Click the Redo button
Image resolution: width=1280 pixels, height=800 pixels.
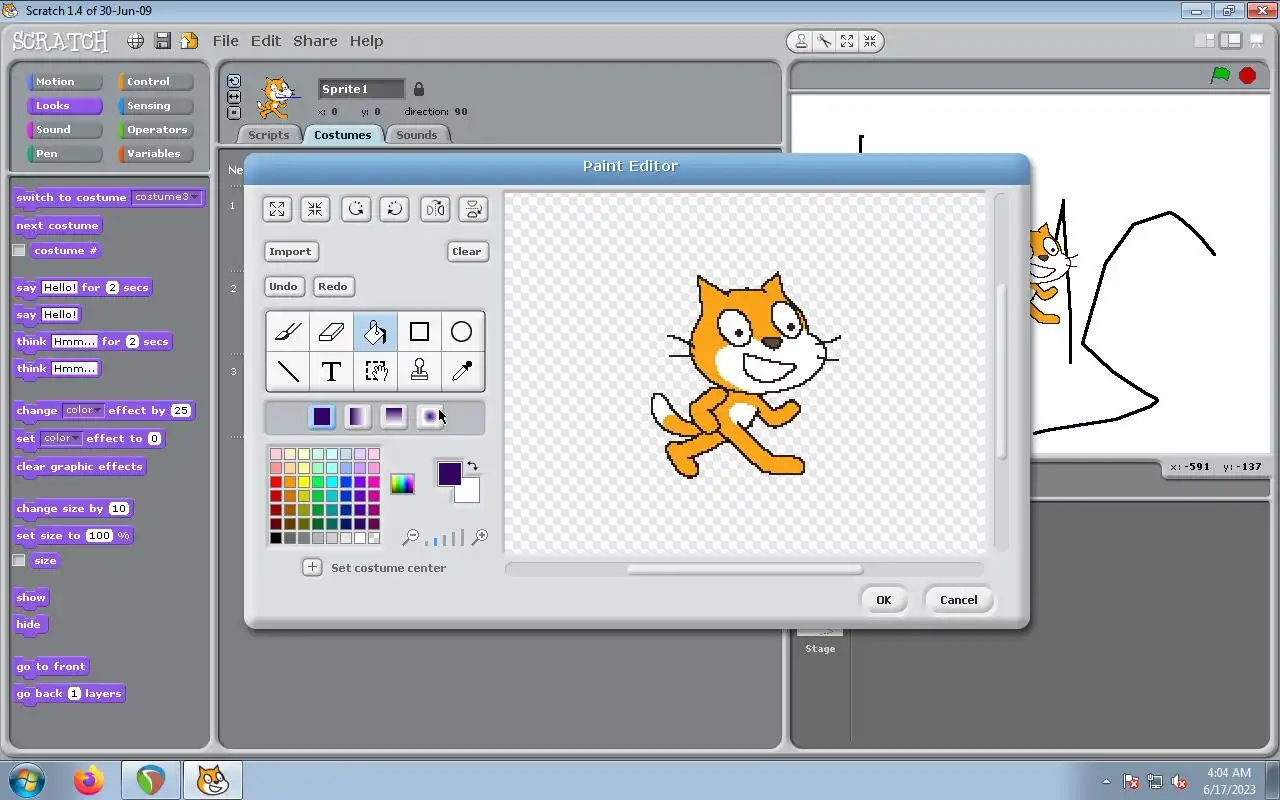click(333, 287)
